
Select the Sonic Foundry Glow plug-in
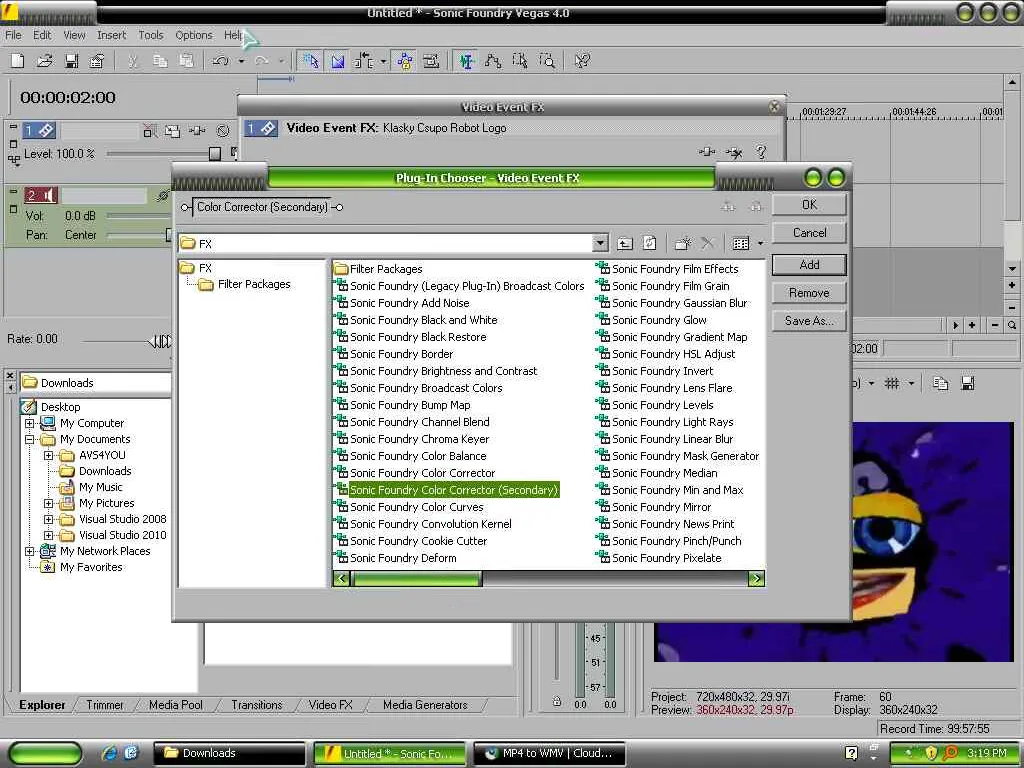pos(659,320)
